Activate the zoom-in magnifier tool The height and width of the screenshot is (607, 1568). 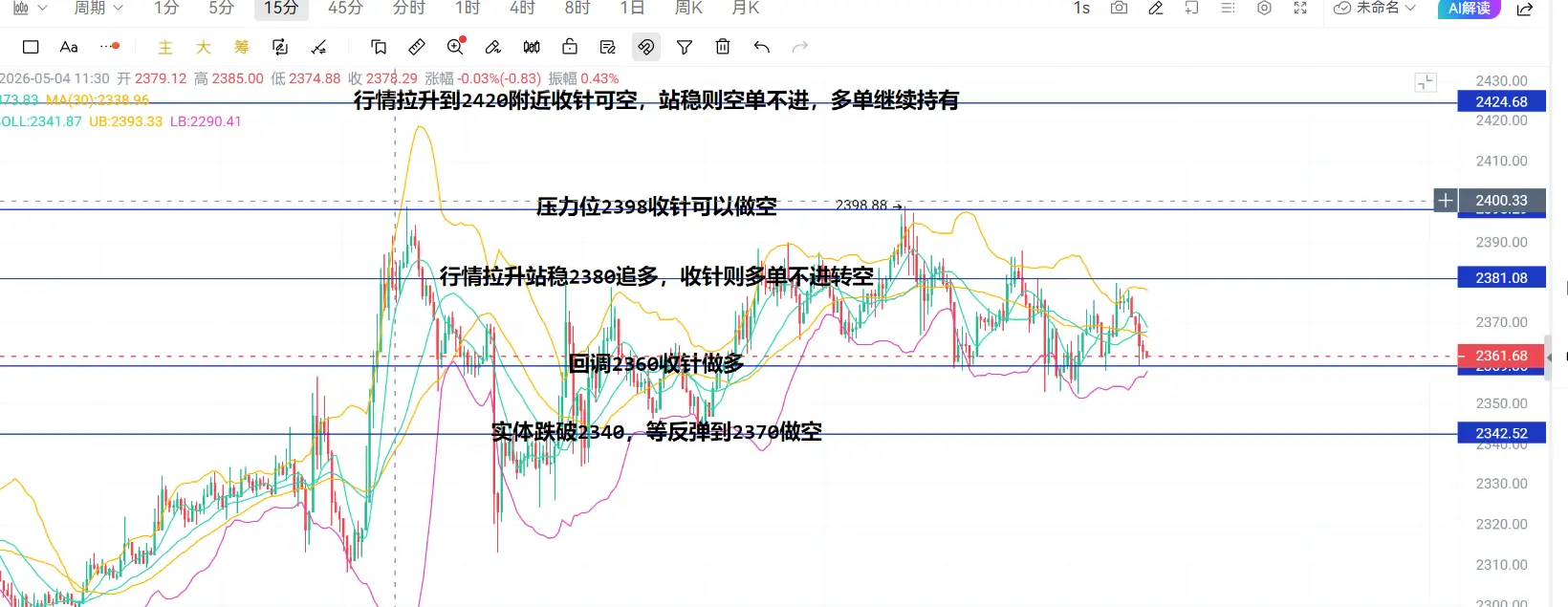click(456, 46)
